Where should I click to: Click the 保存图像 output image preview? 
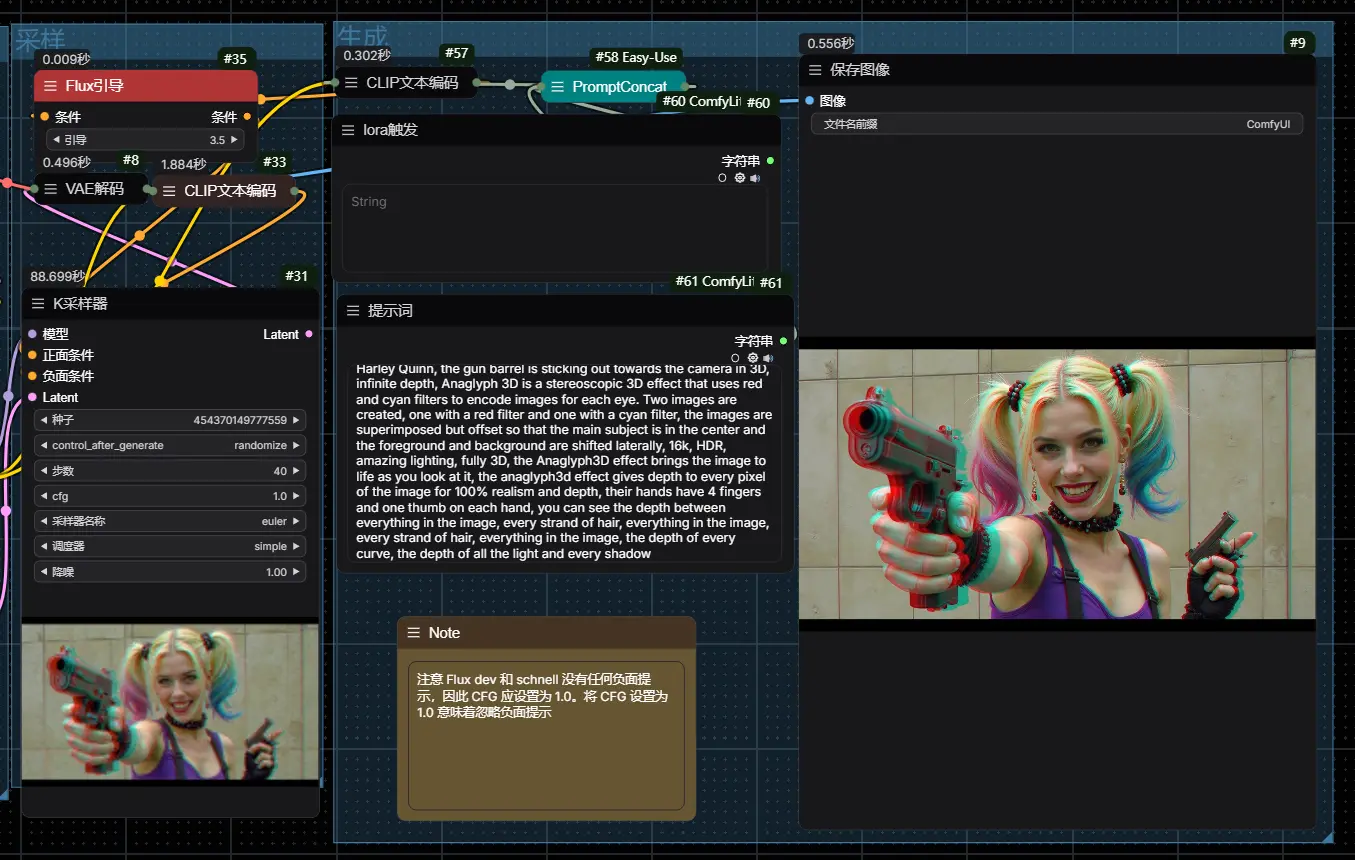1057,484
